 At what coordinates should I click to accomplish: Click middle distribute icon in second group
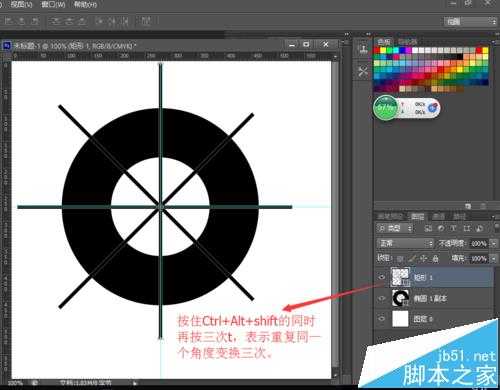click(x=69, y=21)
